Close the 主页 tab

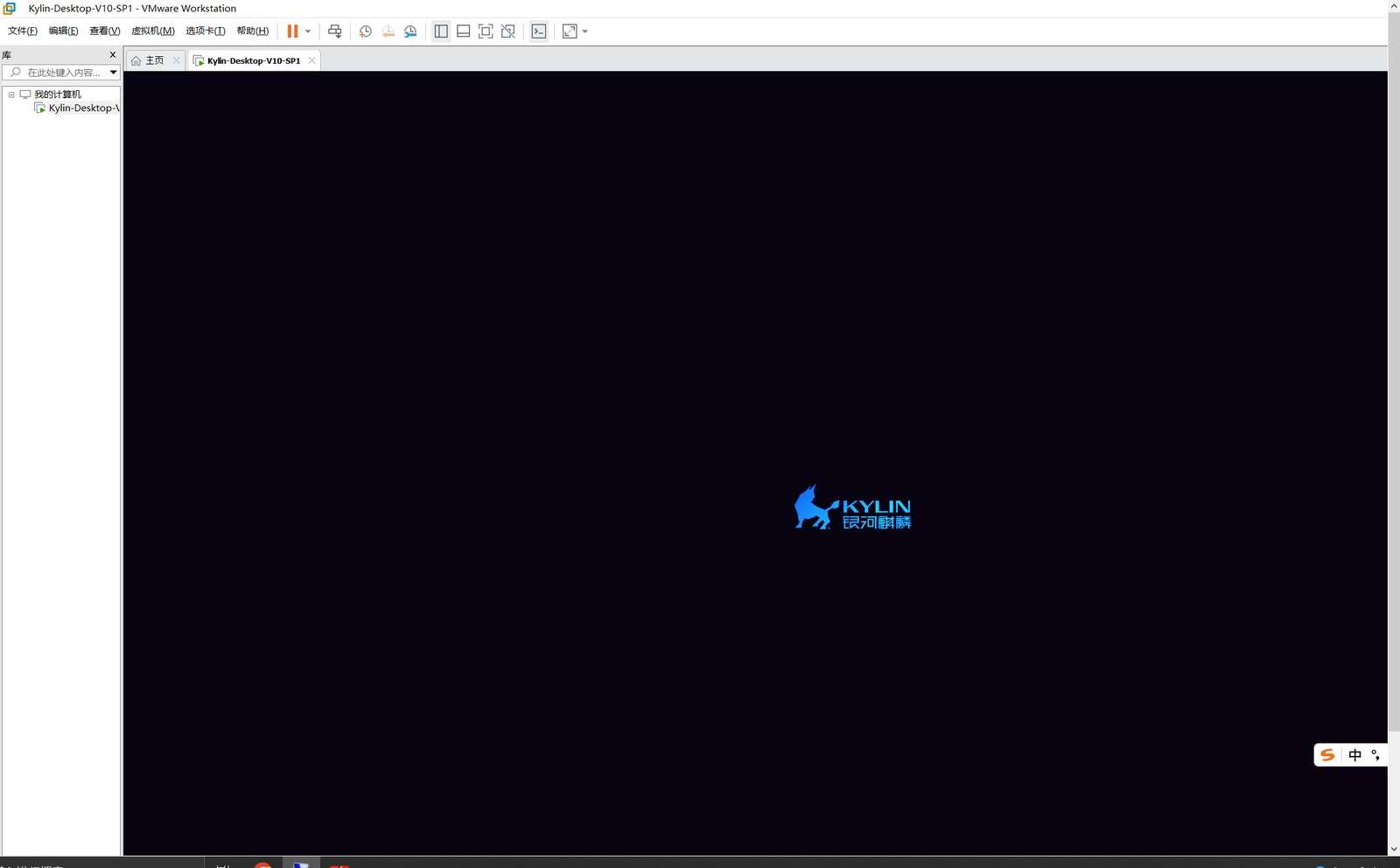pos(176,60)
